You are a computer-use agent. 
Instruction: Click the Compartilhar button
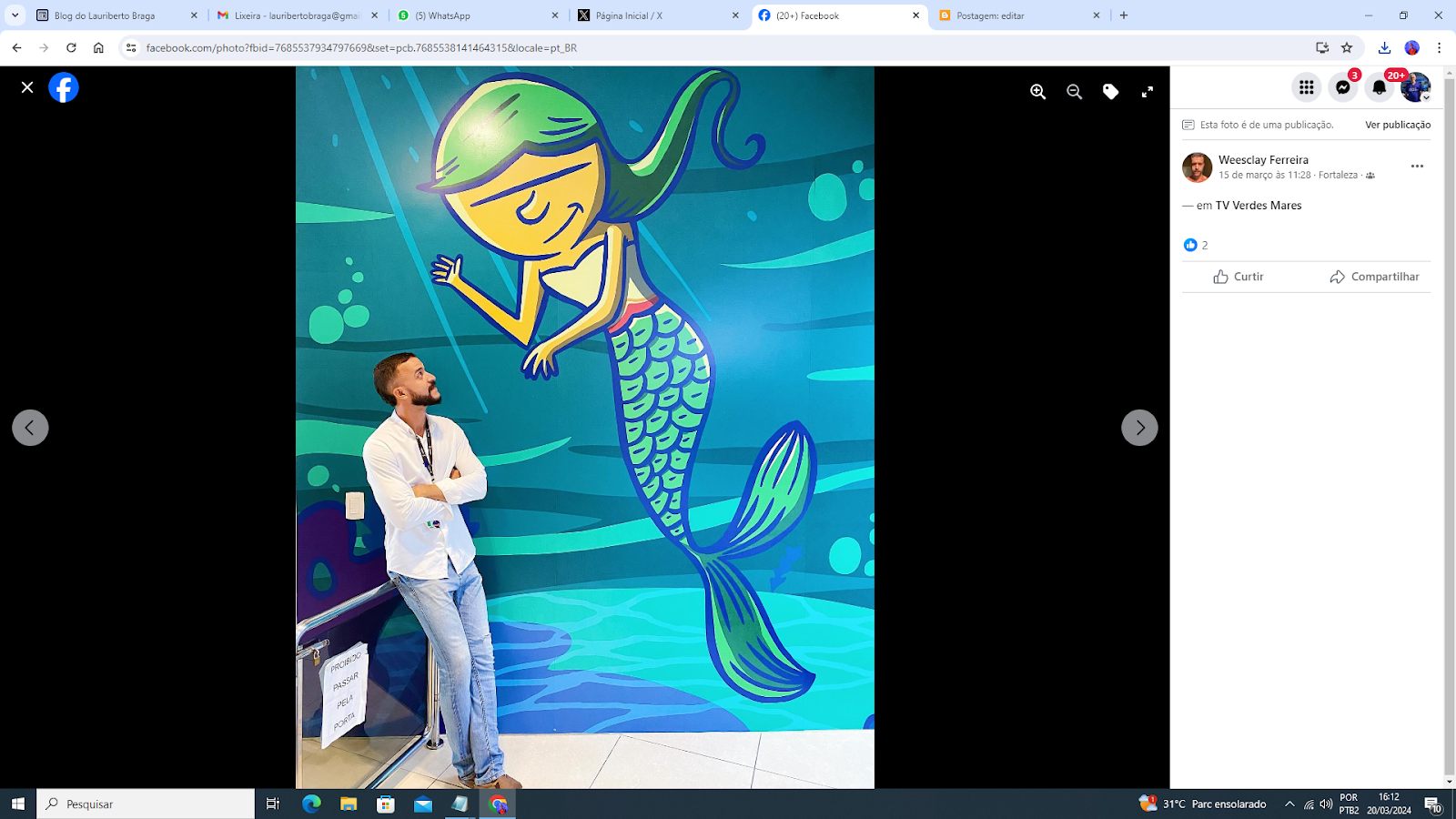(1374, 277)
